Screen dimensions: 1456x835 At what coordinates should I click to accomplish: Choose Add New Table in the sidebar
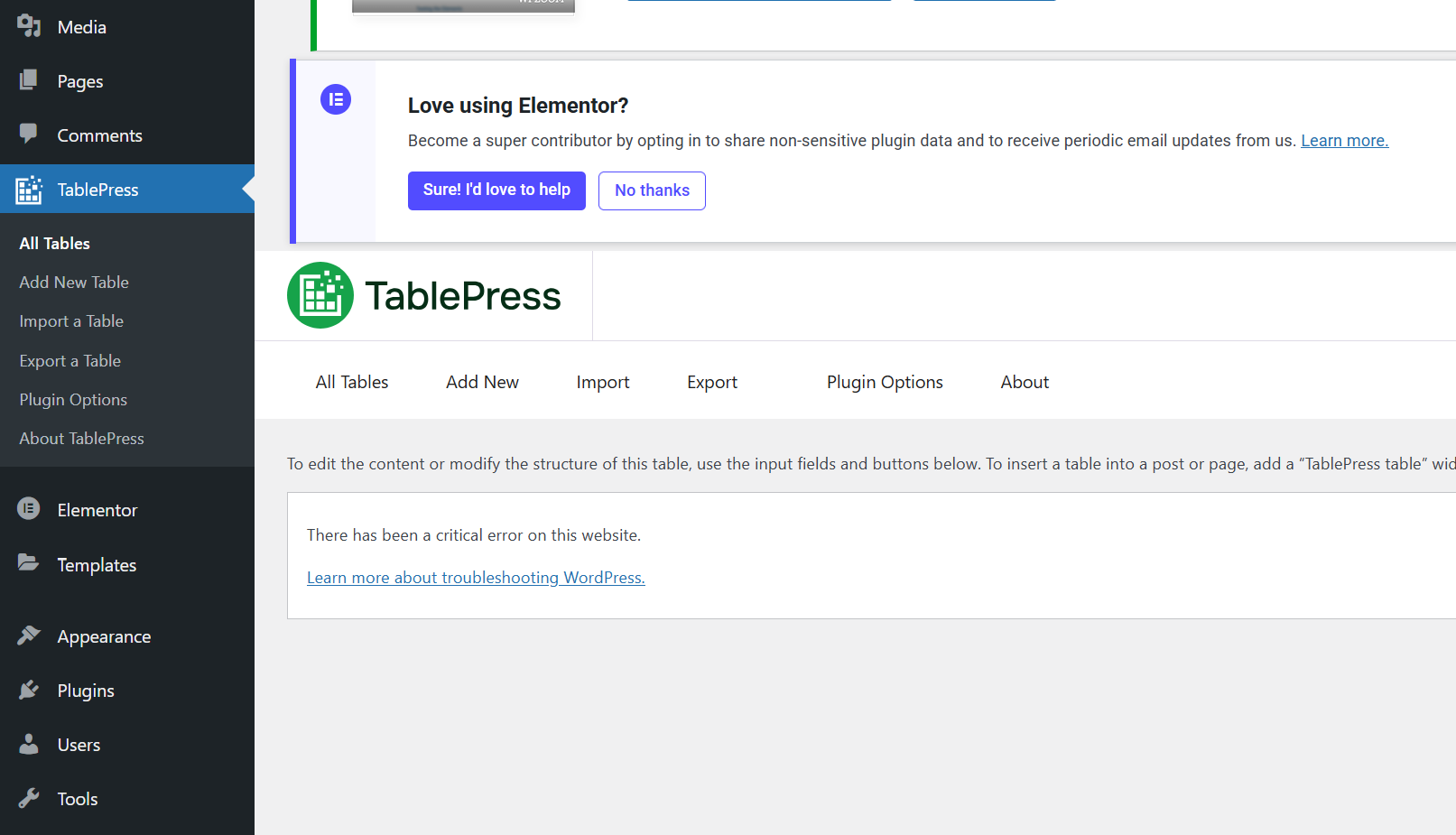tap(74, 283)
